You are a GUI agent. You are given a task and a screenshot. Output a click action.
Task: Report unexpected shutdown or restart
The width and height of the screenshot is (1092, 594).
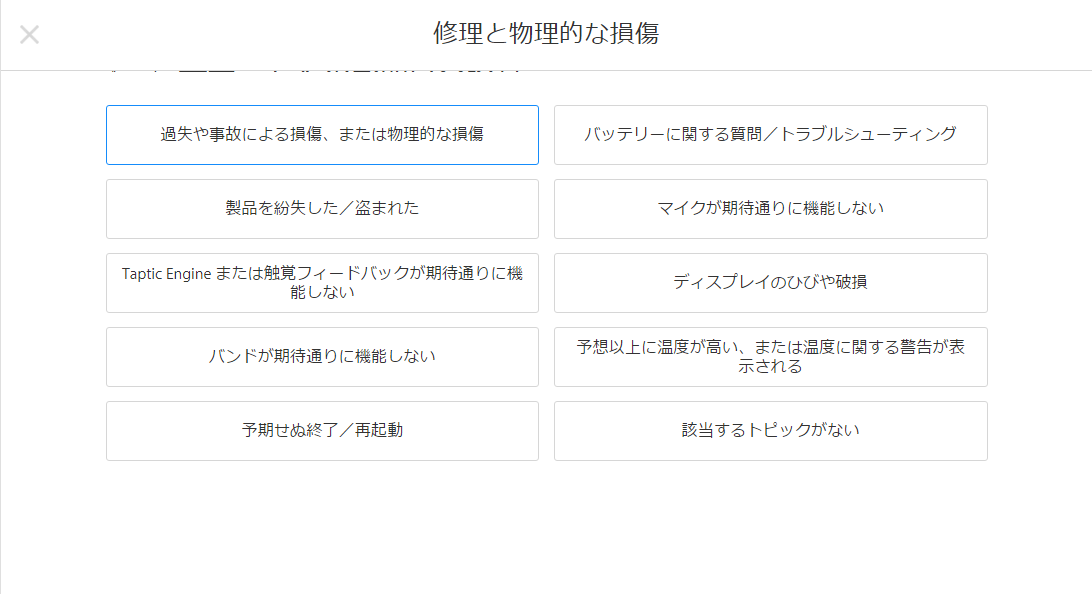[322, 431]
